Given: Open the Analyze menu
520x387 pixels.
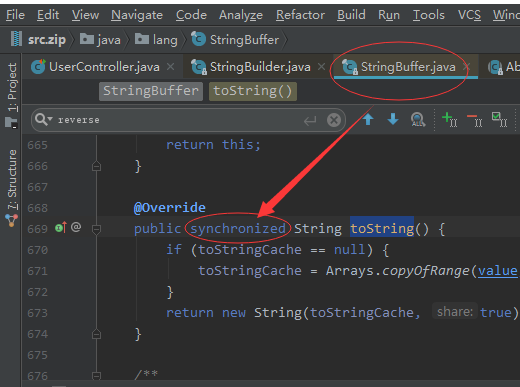Looking at the screenshot, I should coord(241,15).
